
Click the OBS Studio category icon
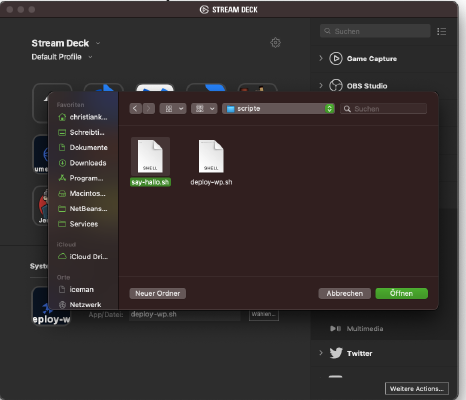336,86
